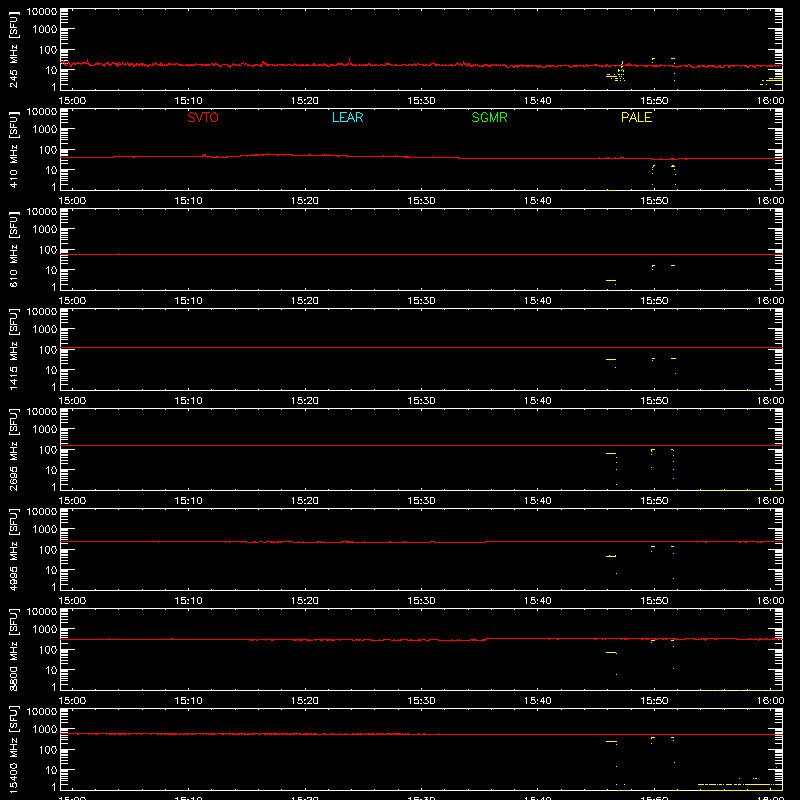Click the cyan LEAR station label
The height and width of the screenshot is (800, 800).
click(x=347, y=117)
